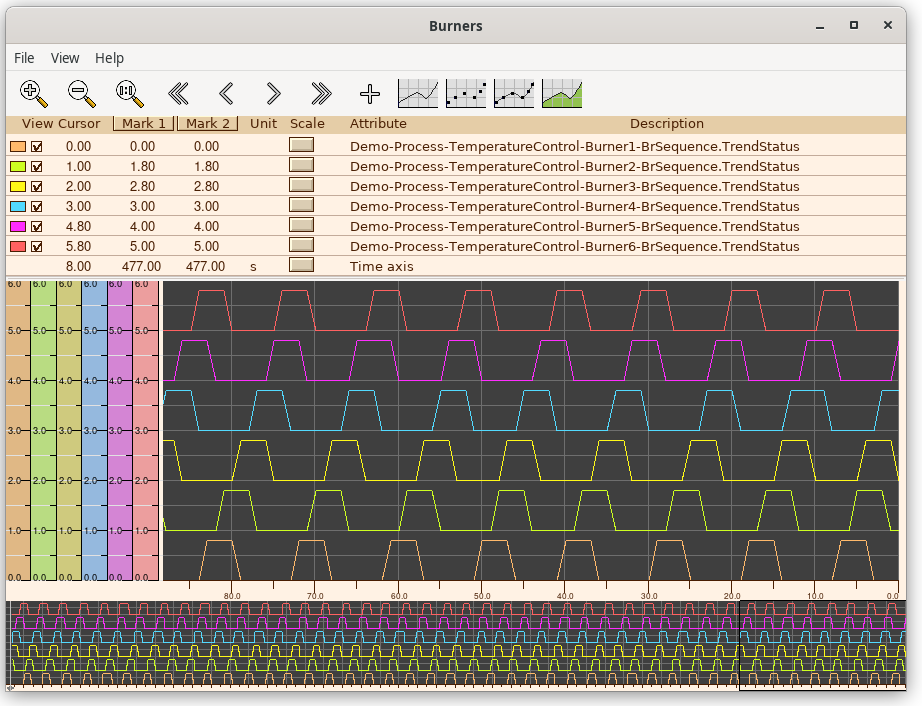This screenshot has height=706, width=922.
Task: Click the 50.0 tick on time axis
Action: click(482, 595)
